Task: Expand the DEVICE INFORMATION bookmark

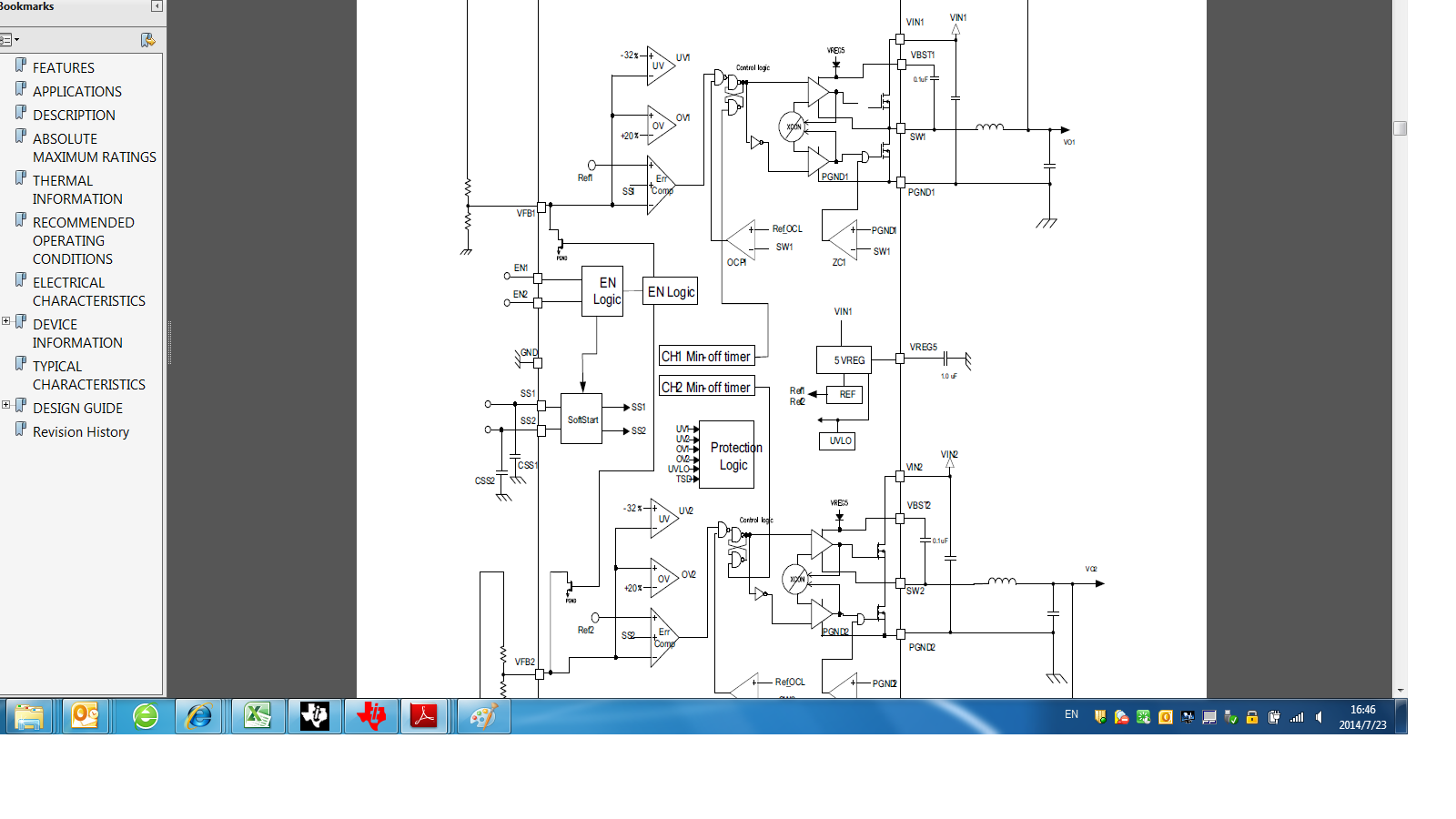Action: click(5, 321)
